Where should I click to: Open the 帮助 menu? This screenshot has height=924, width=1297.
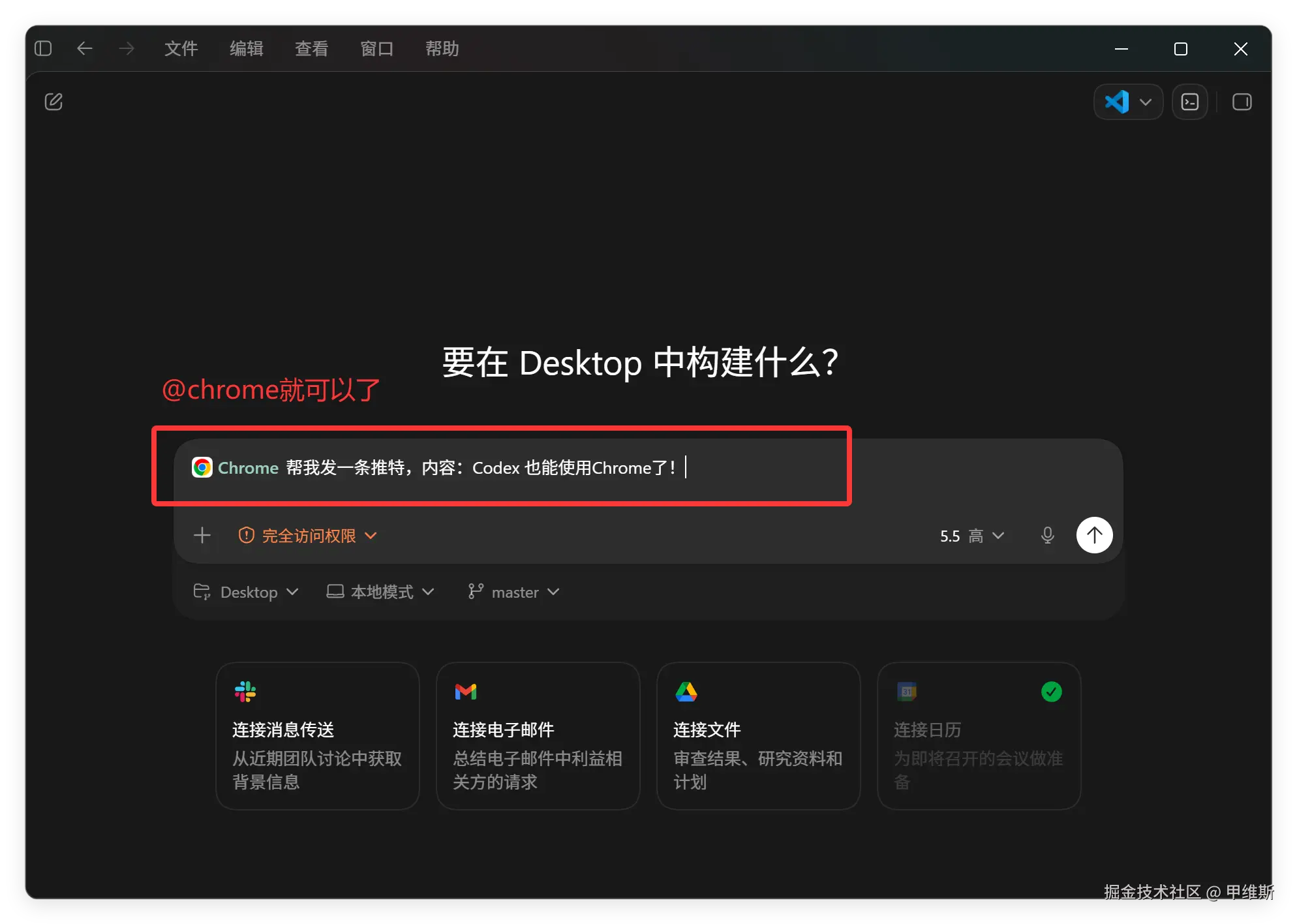tap(442, 48)
